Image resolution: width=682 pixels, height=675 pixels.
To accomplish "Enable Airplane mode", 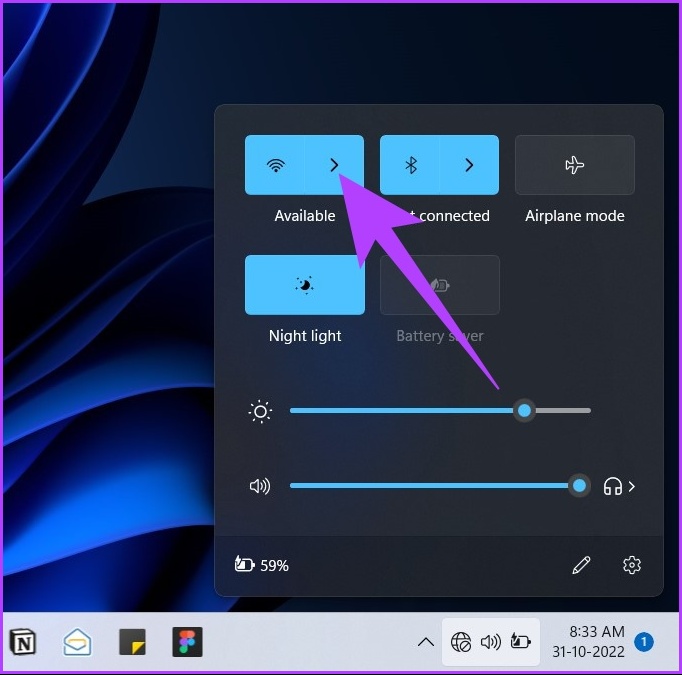I will click(x=574, y=165).
